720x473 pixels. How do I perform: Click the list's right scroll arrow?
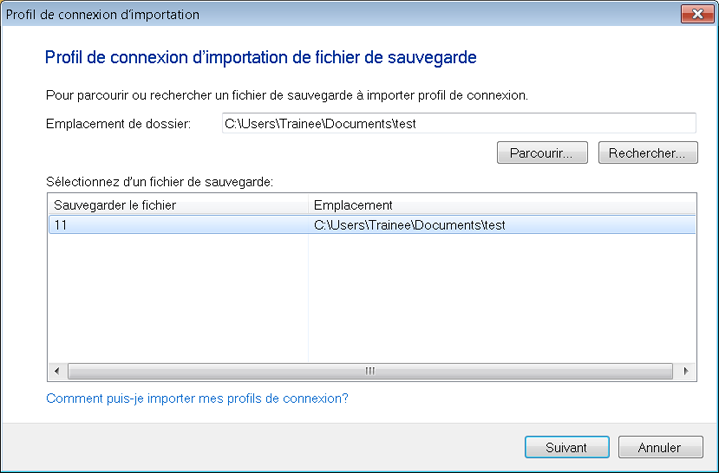686,371
